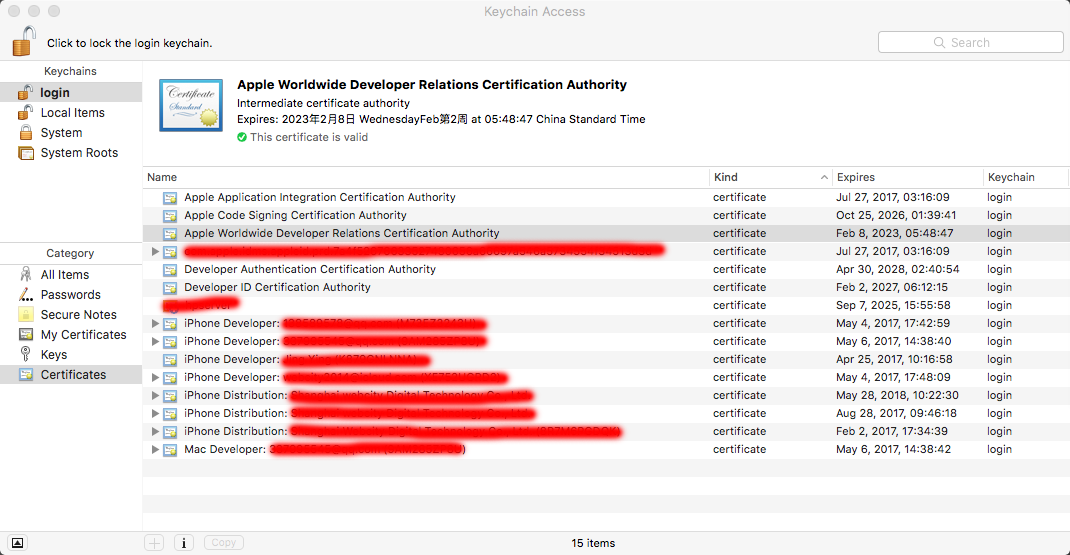Select Apple Code Signing Certification Authority row
The height and width of the screenshot is (555, 1070).
point(606,216)
